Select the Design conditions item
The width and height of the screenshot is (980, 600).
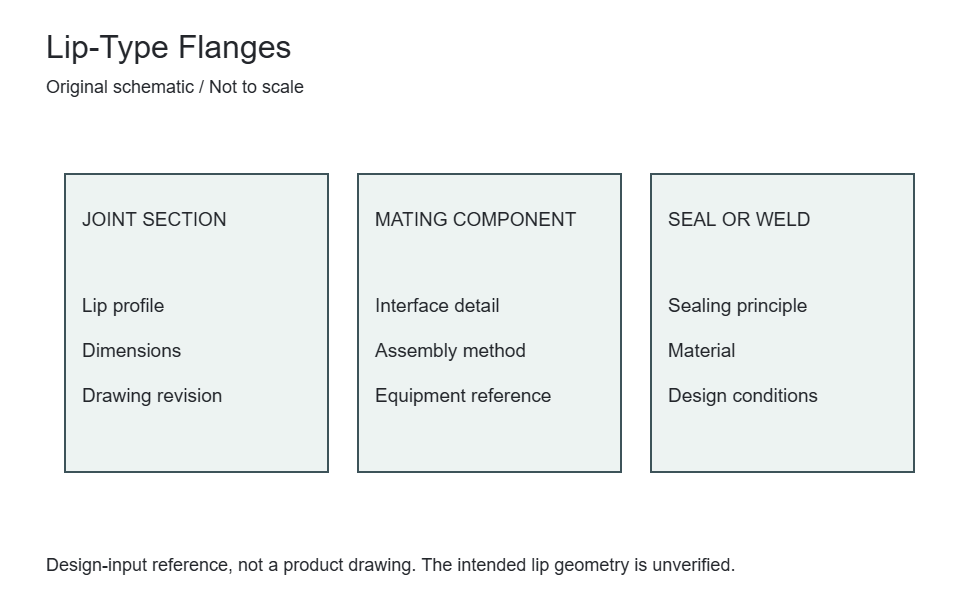coord(742,396)
